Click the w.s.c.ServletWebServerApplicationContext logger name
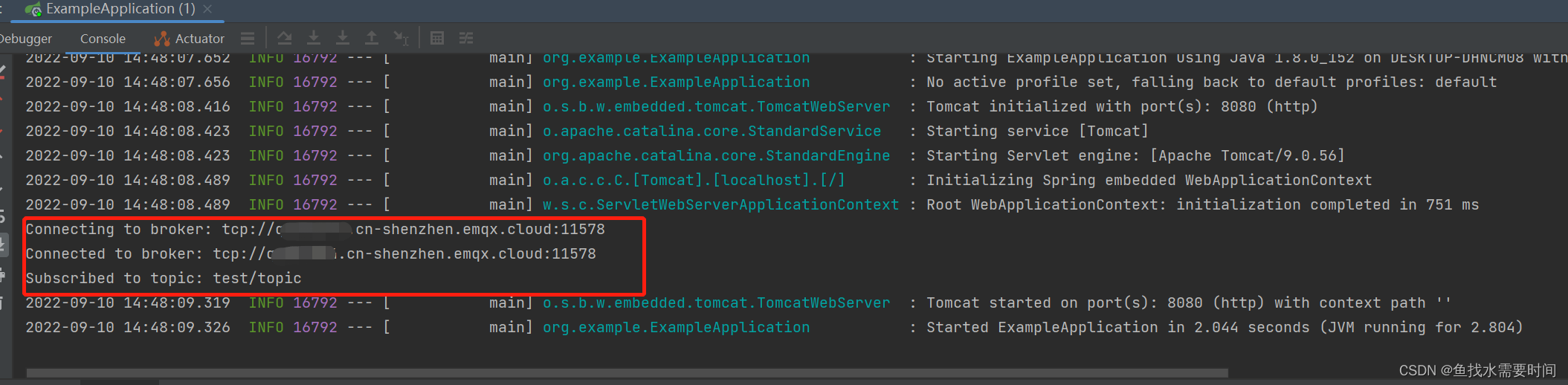Viewport: 1568px width, 385px height. tap(720, 205)
